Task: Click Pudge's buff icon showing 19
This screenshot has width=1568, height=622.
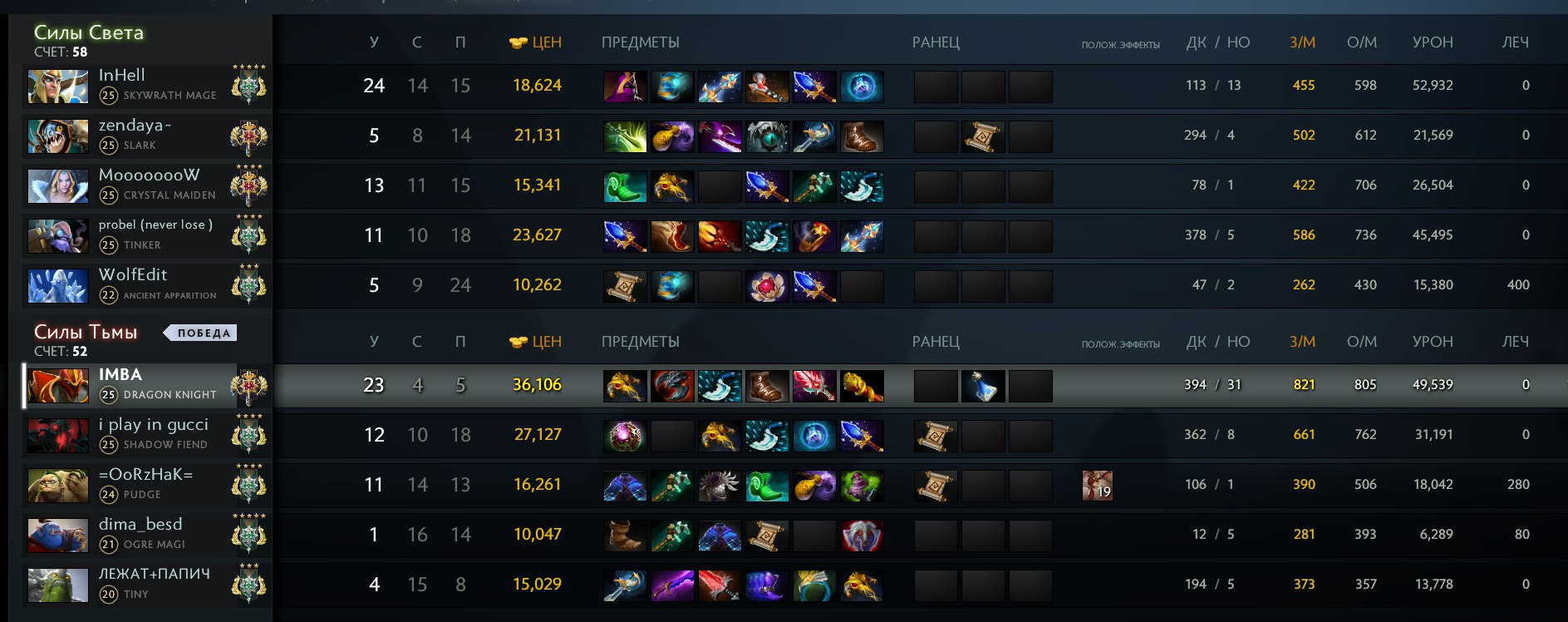Action: 1097,485
